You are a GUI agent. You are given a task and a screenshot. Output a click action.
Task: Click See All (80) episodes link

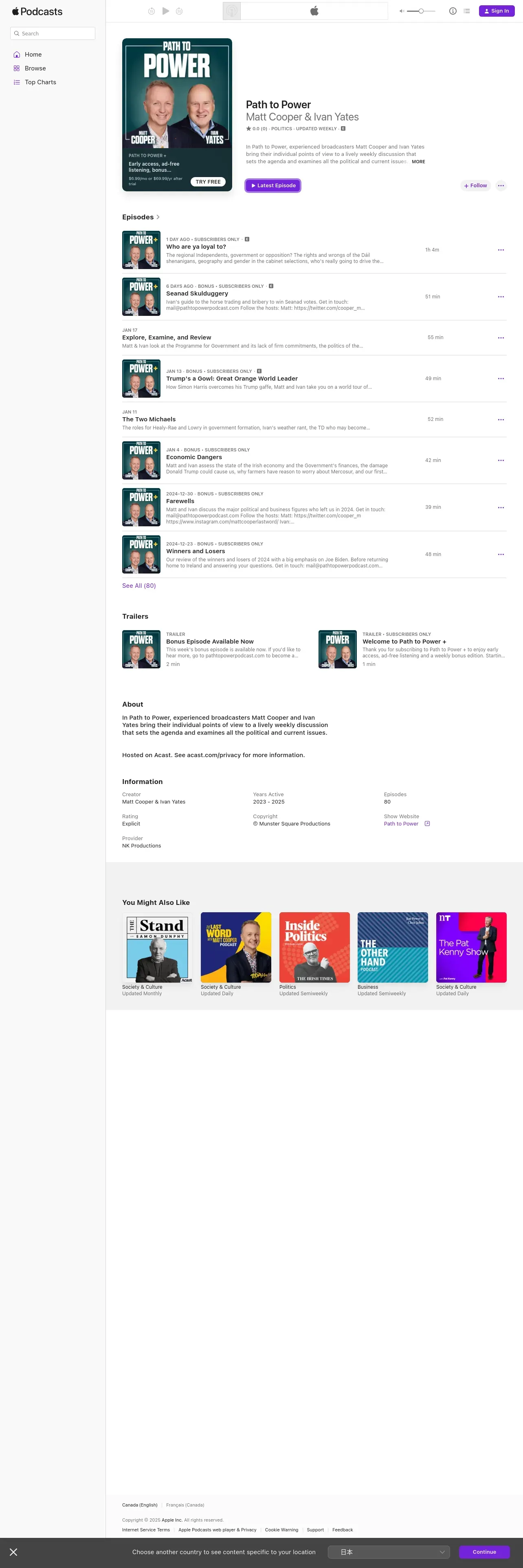139,586
